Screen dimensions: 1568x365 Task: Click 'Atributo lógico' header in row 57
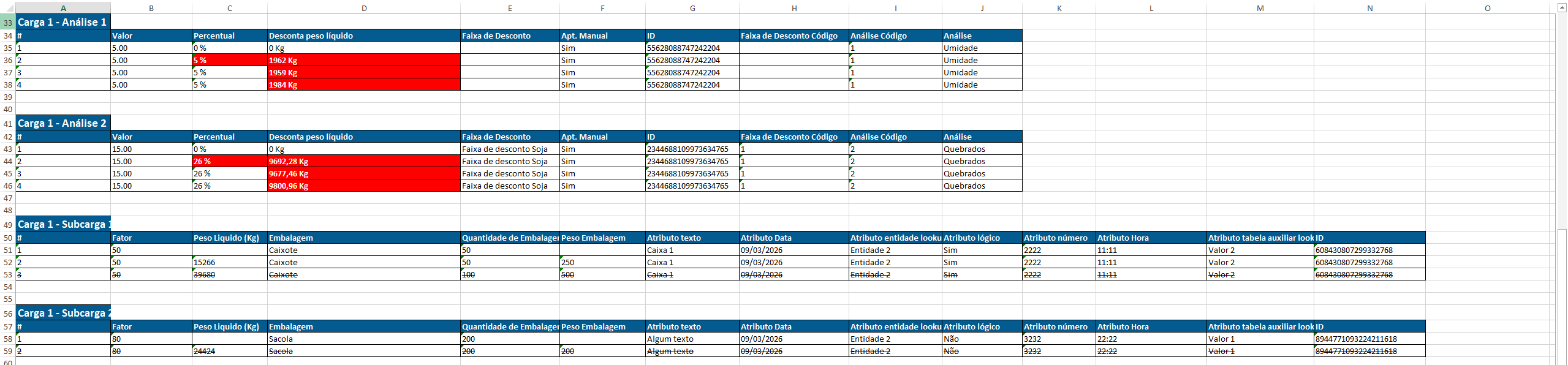coord(982,326)
